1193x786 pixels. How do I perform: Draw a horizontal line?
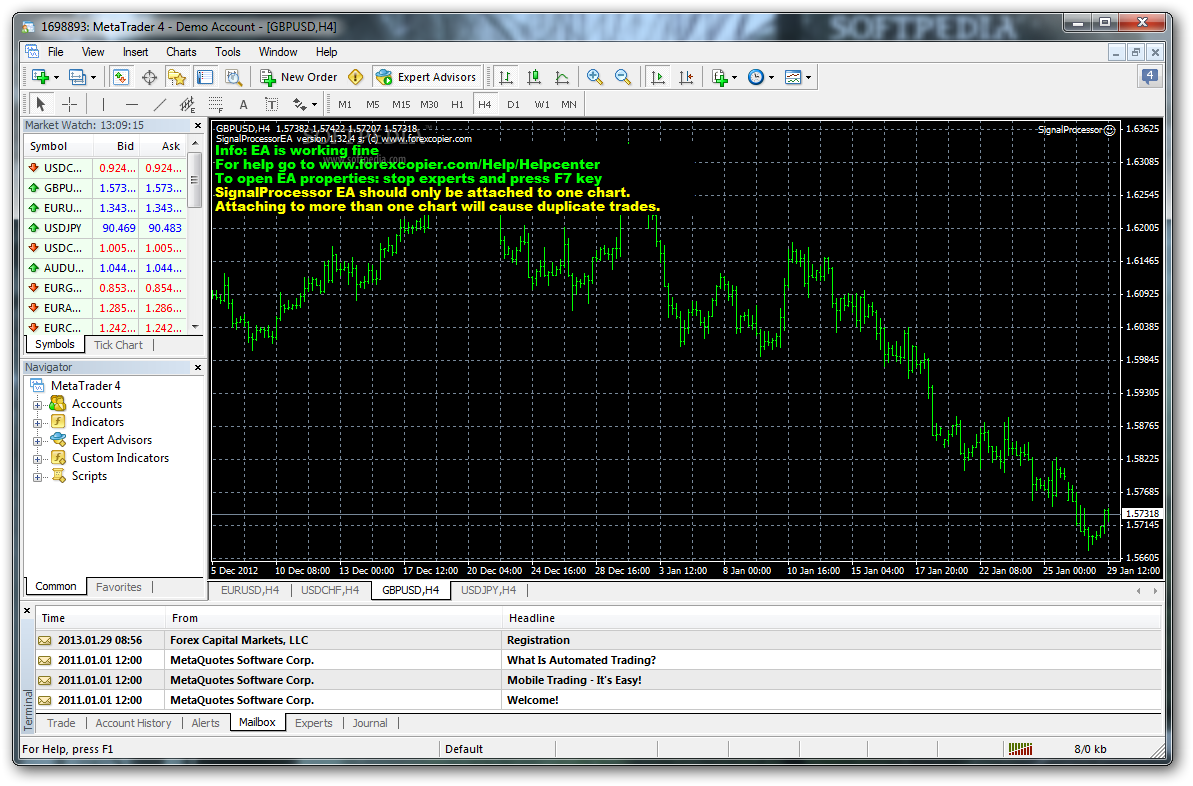coord(132,104)
